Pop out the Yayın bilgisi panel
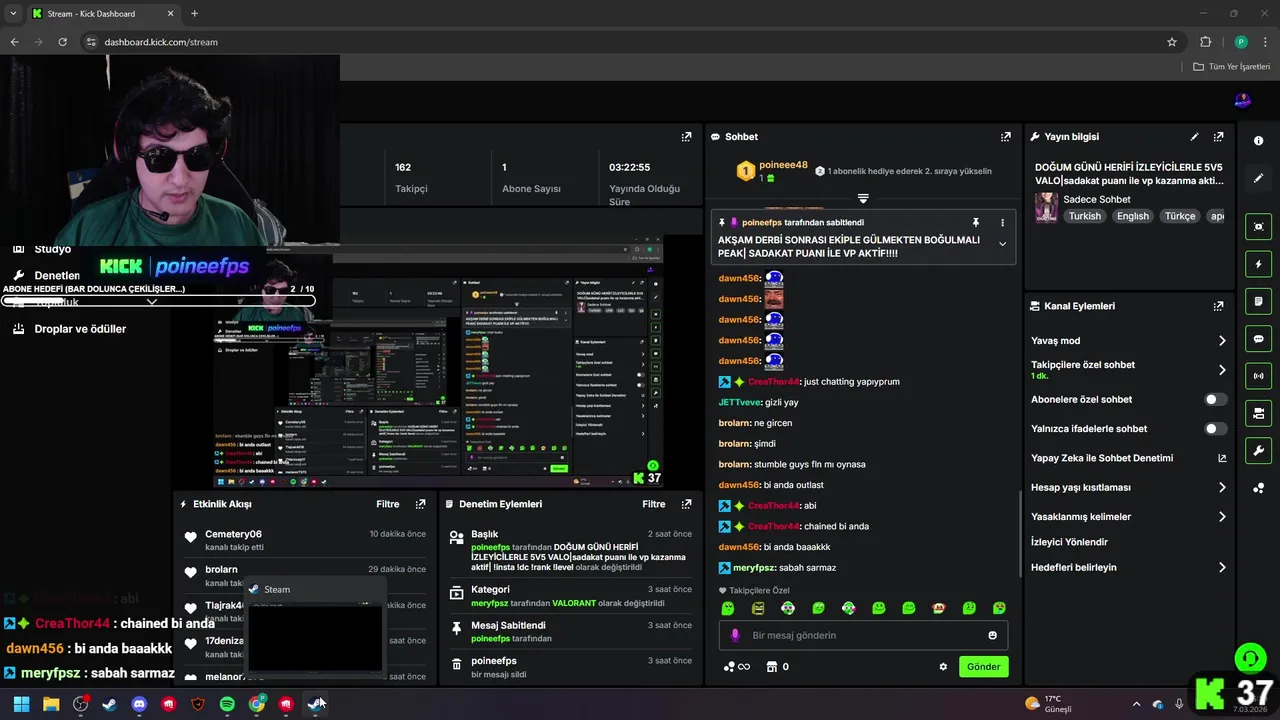 pyautogui.click(x=1218, y=137)
